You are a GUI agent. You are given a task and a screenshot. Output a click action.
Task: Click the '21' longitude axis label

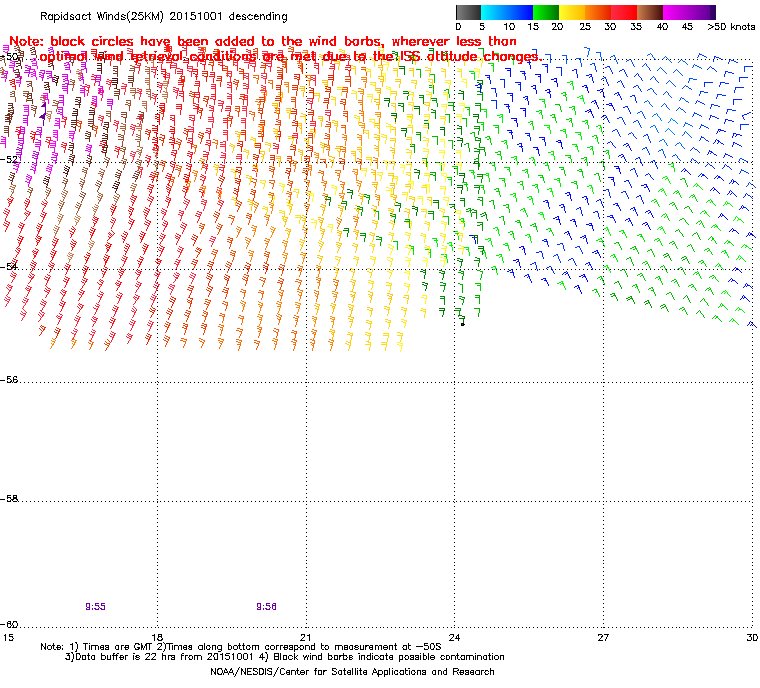click(305, 637)
